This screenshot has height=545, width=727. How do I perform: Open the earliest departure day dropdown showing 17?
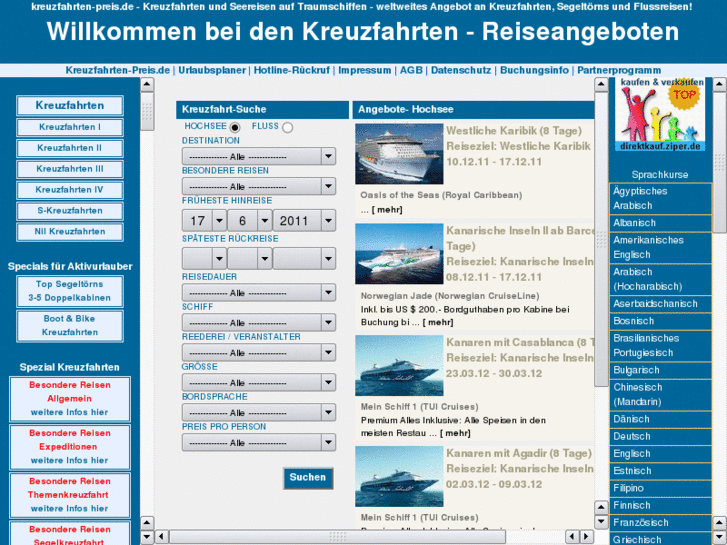coord(204,220)
